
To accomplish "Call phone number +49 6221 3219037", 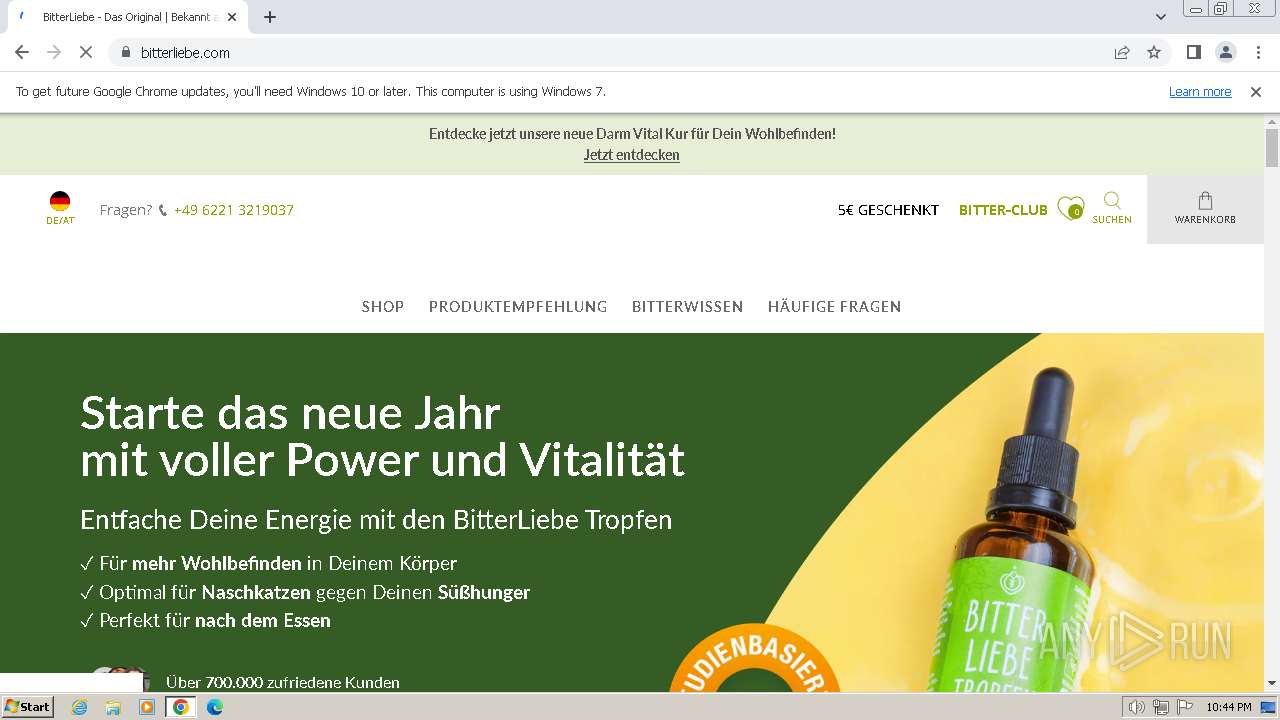I will tap(234, 210).
